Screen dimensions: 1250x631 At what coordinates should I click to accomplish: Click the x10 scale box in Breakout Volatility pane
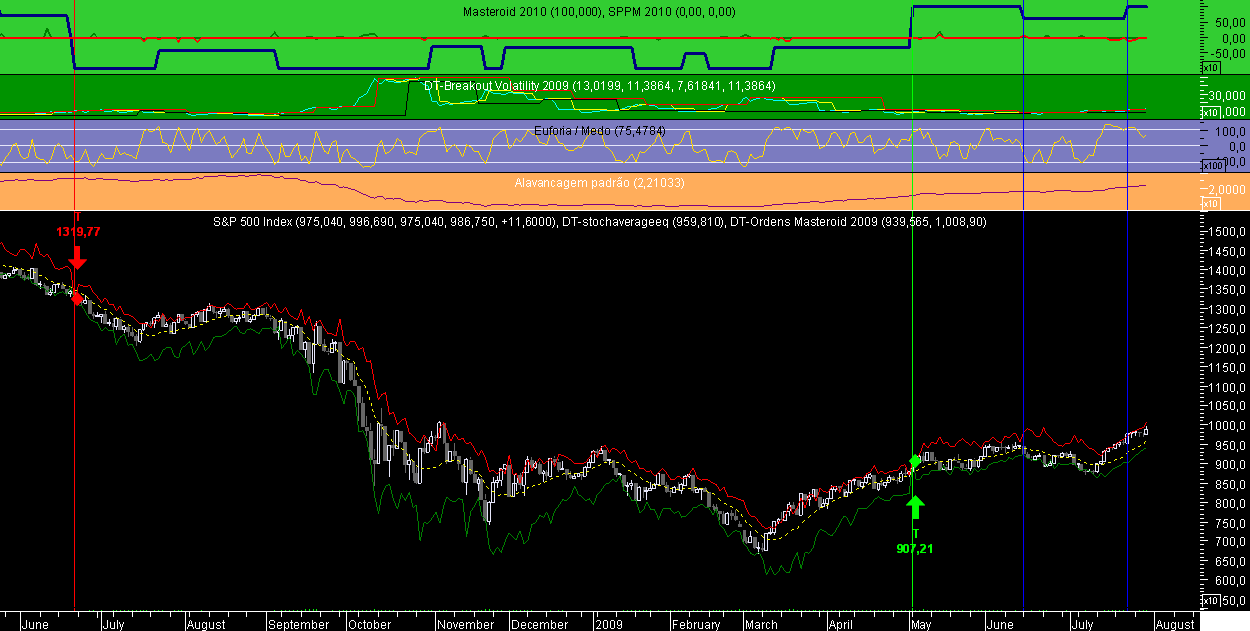(1210, 112)
